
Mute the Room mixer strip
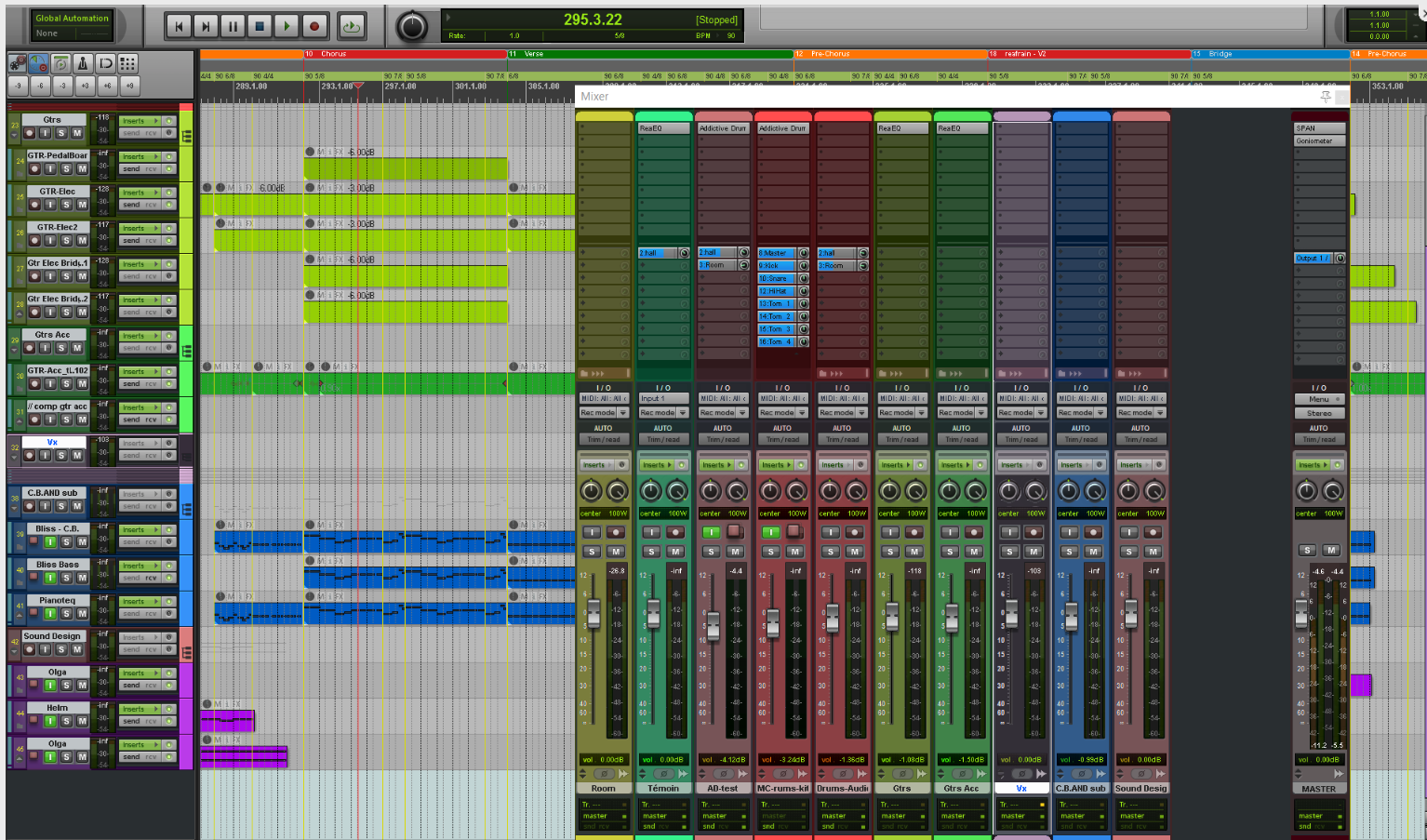coord(616,552)
